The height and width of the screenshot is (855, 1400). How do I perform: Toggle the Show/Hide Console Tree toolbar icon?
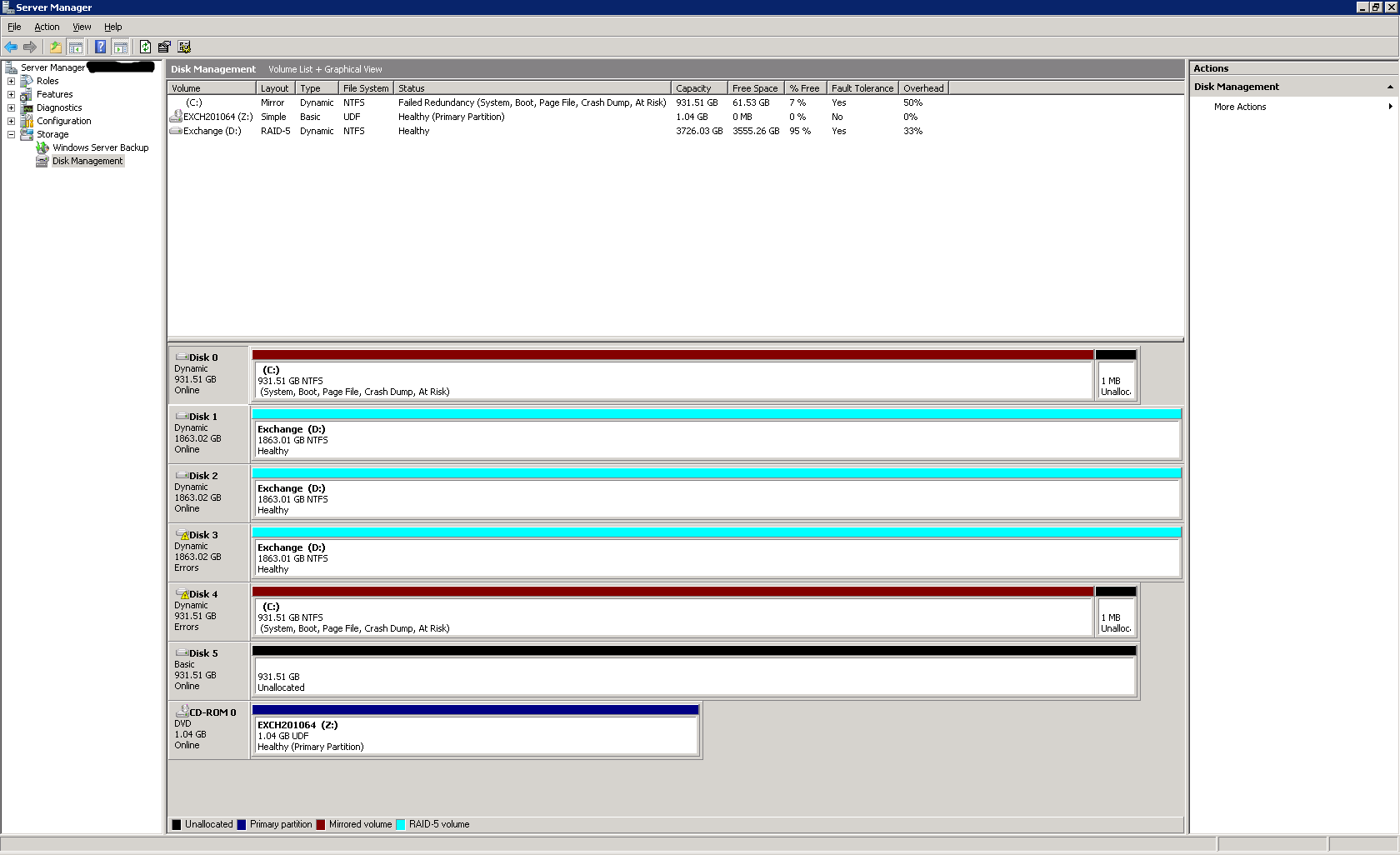(75, 47)
